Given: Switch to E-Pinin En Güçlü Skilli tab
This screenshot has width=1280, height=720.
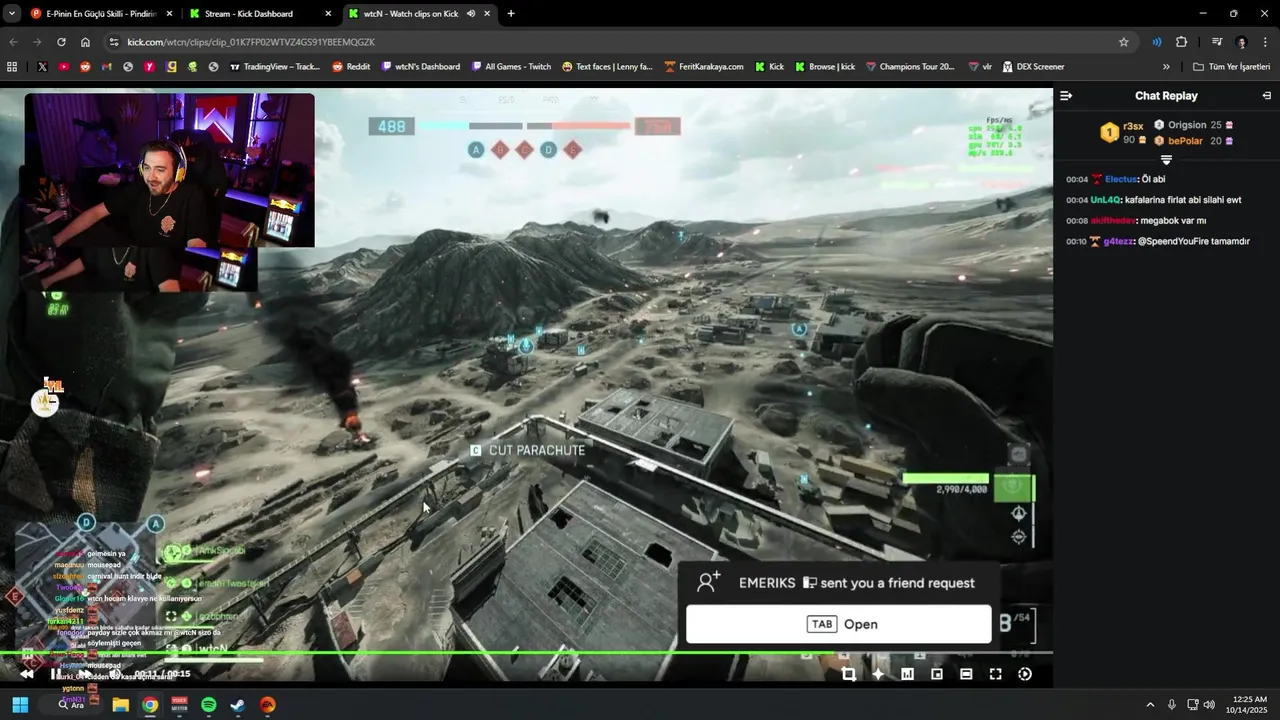Looking at the screenshot, I should pos(101,14).
